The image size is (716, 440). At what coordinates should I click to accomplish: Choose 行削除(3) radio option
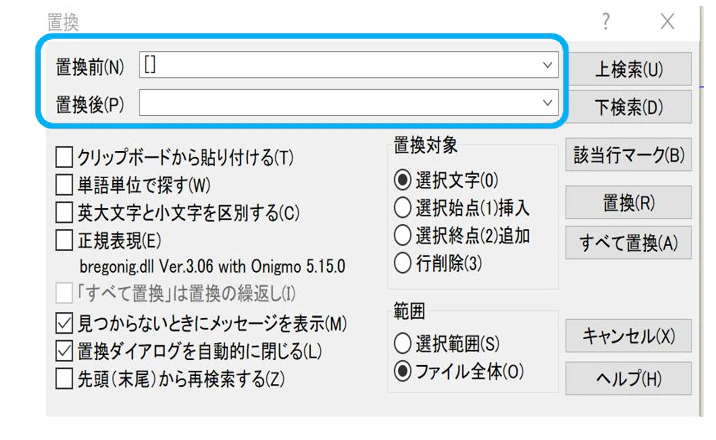click(x=402, y=263)
